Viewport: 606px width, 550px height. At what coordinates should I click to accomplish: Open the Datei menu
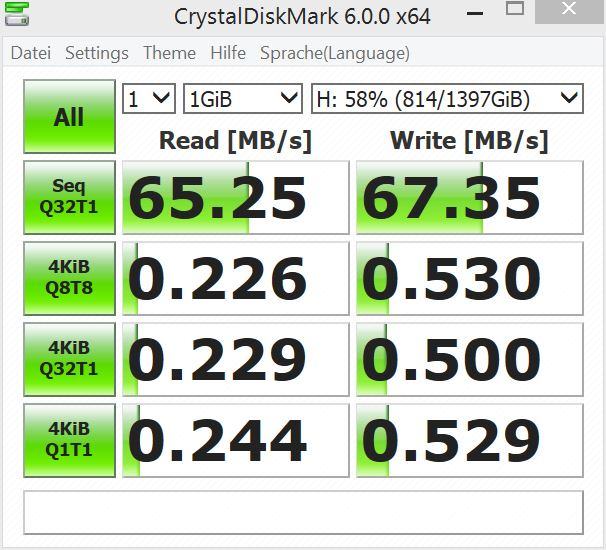click(31, 53)
